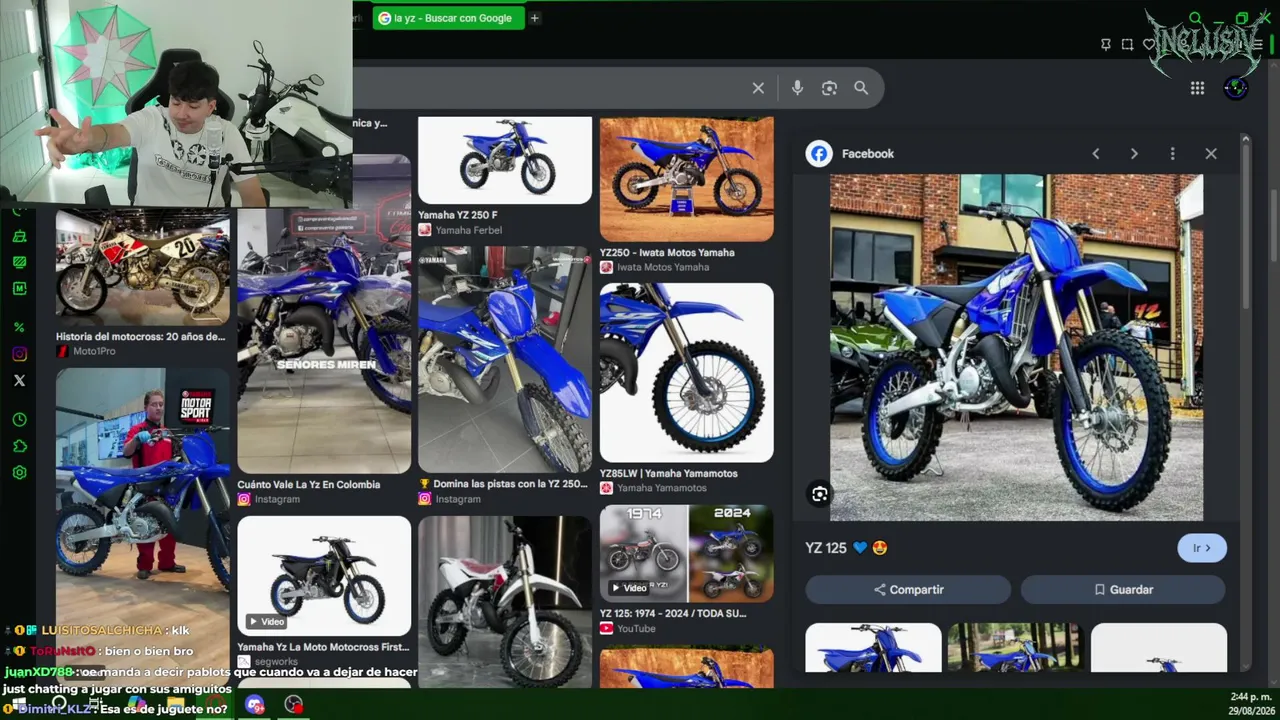Go to next image in preview panel
The width and height of the screenshot is (1280, 720).
[x=1134, y=154]
